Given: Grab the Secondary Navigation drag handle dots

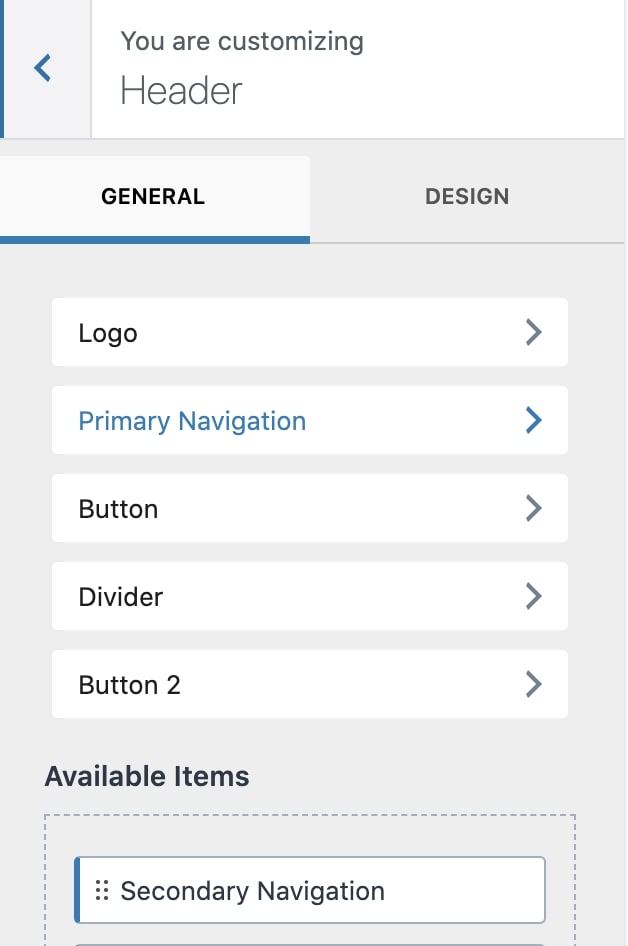Looking at the screenshot, I should pos(101,890).
